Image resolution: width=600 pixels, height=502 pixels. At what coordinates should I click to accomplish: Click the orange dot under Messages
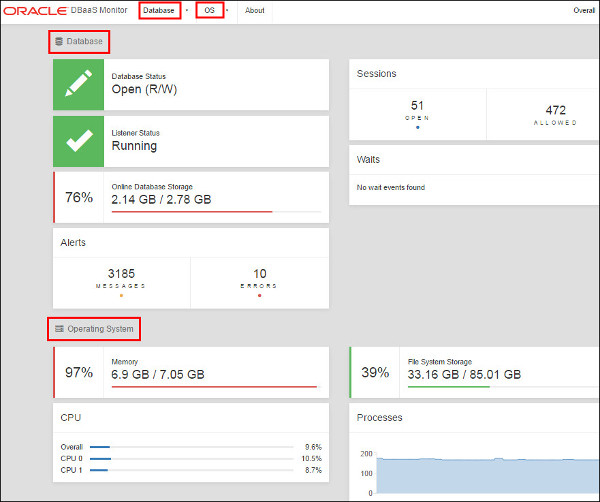click(x=121, y=295)
